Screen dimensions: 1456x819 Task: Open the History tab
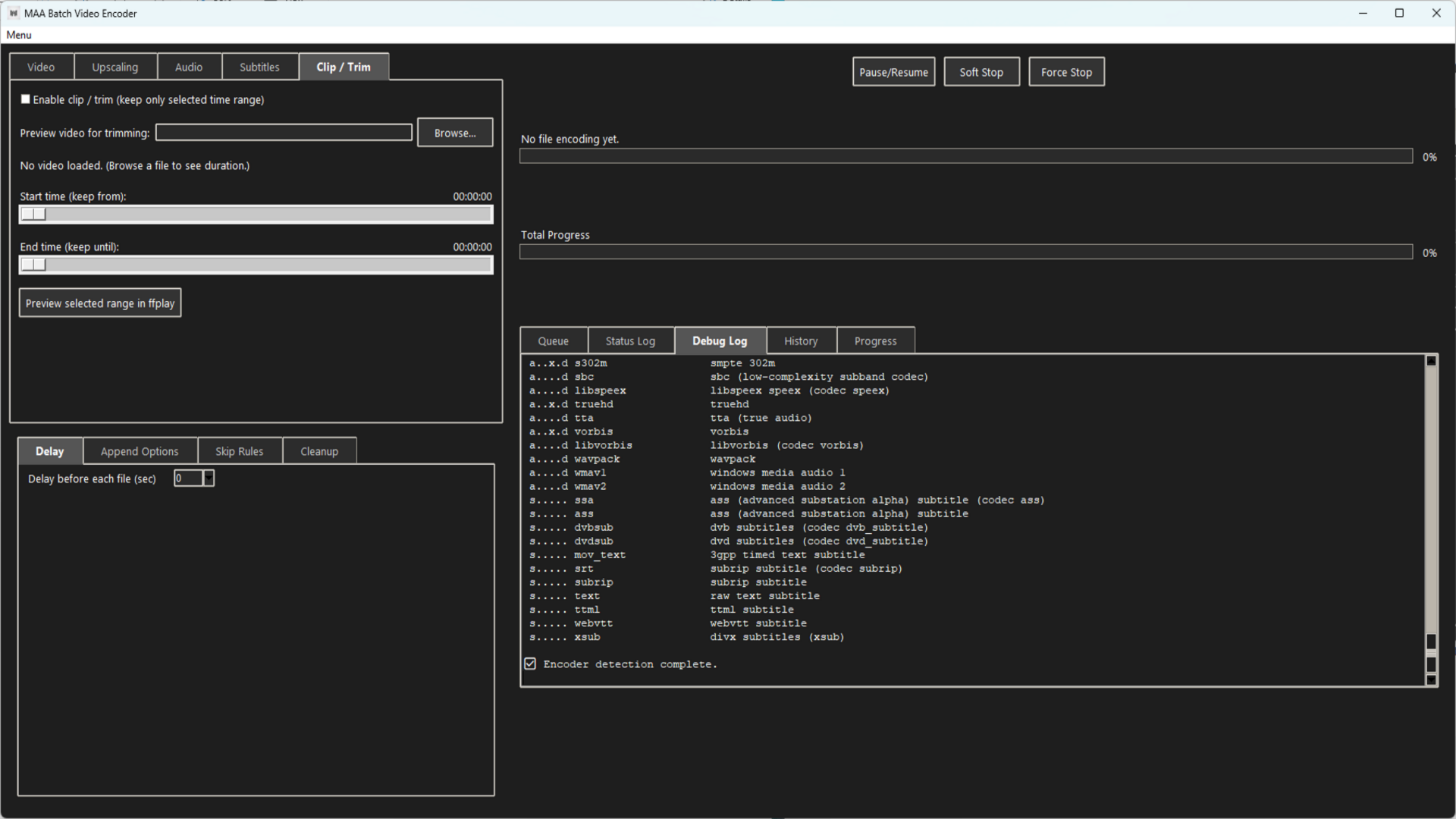(x=801, y=340)
